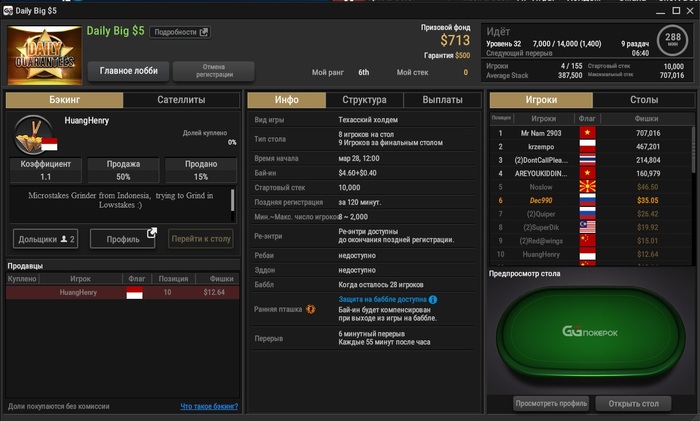The image size is (700, 421).
Task: Switch to the Сателлиты tab
Action: [x=181, y=100]
